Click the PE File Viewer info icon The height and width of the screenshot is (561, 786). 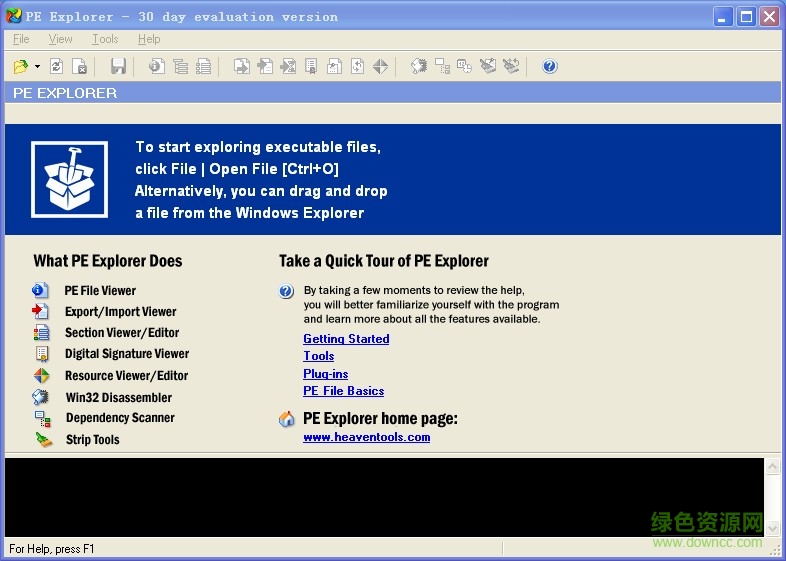point(41,290)
